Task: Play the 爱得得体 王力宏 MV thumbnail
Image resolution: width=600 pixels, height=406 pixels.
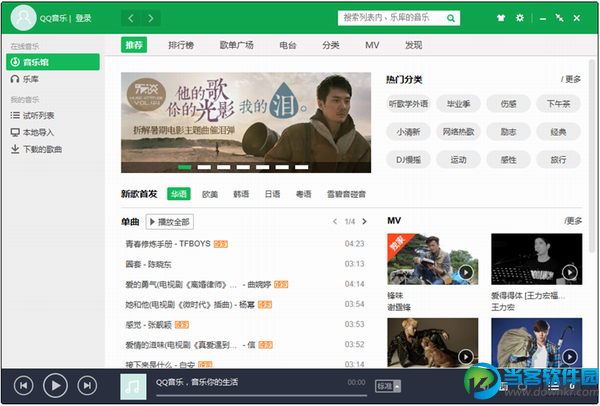Action: point(536,259)
